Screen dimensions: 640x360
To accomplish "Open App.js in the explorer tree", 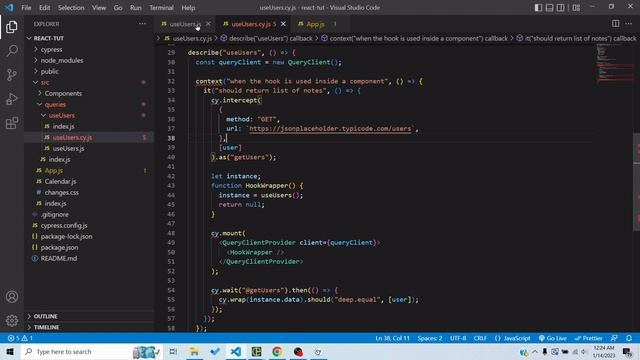I will coord(89,171).
